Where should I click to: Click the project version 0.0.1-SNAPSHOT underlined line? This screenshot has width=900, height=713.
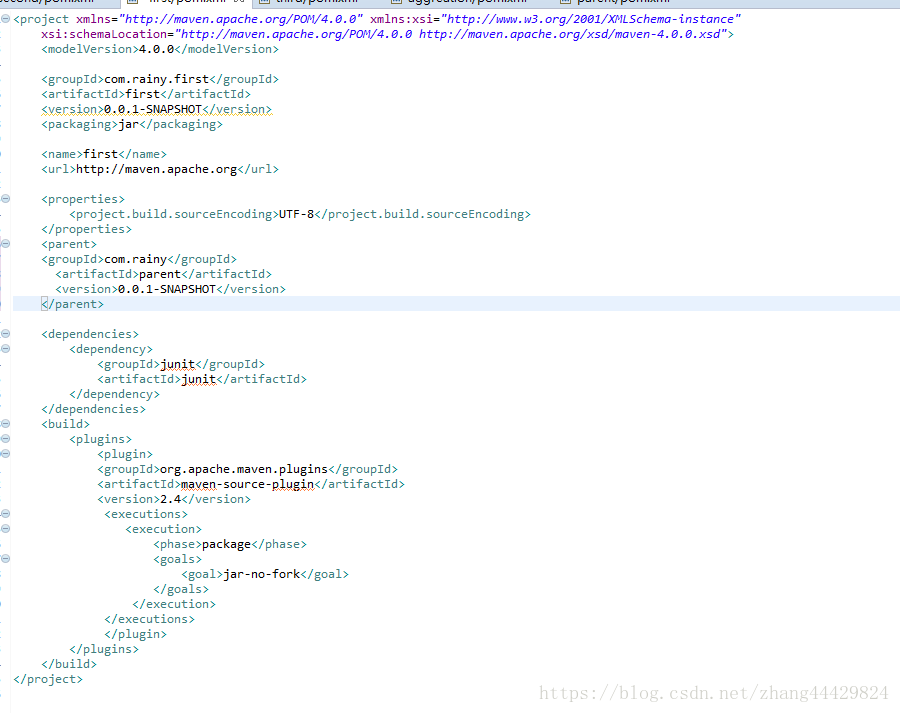coord(156,109)
